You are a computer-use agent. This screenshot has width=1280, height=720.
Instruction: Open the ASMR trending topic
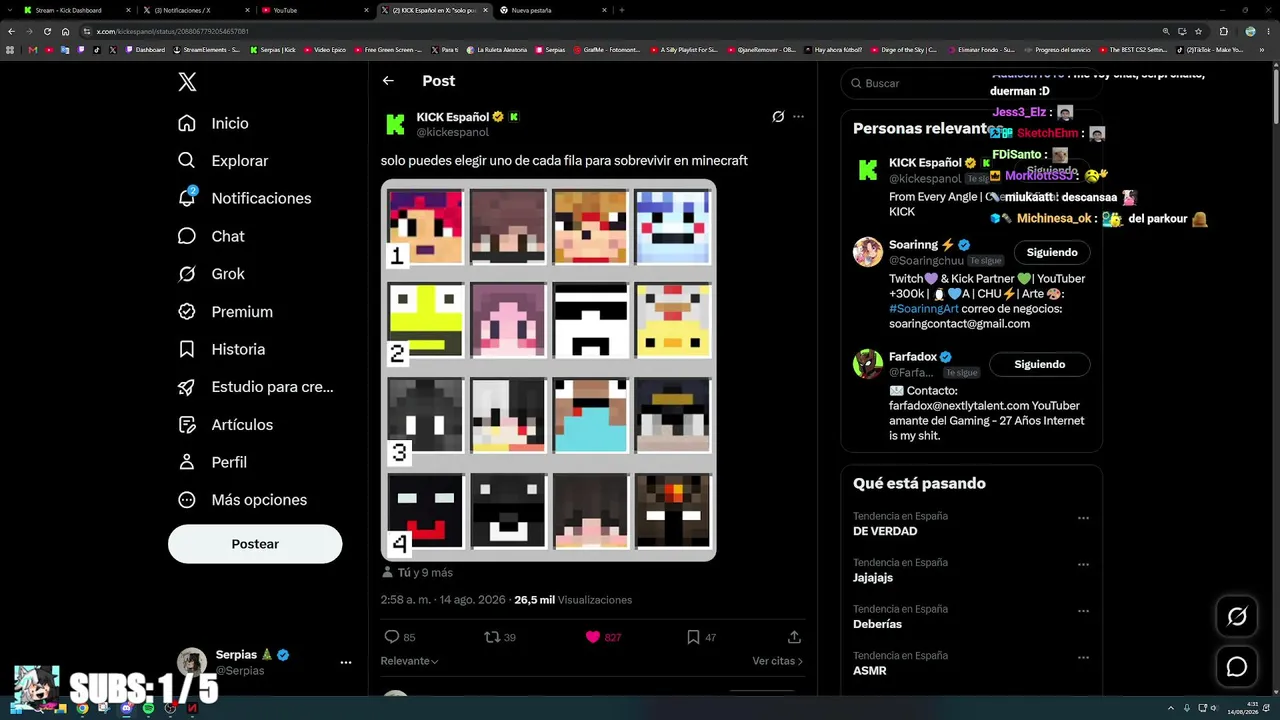pos(870,671)
